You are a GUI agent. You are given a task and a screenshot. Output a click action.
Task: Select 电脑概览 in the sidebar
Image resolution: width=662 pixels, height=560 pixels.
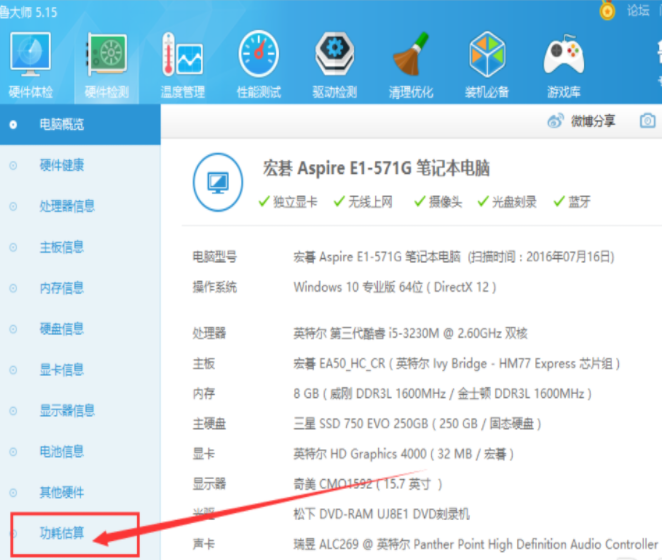[61, 125]
